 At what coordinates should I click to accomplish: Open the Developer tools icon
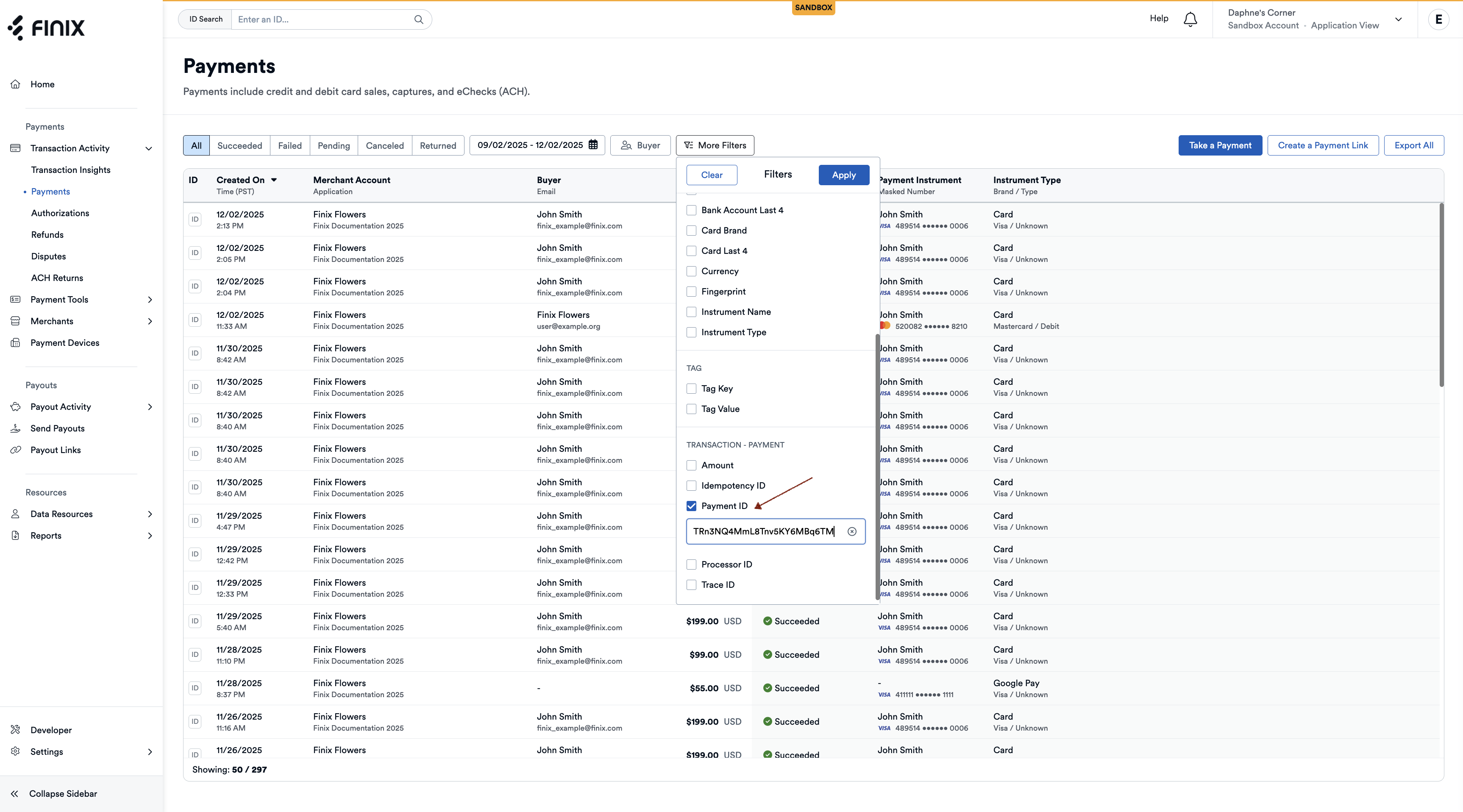15,730
